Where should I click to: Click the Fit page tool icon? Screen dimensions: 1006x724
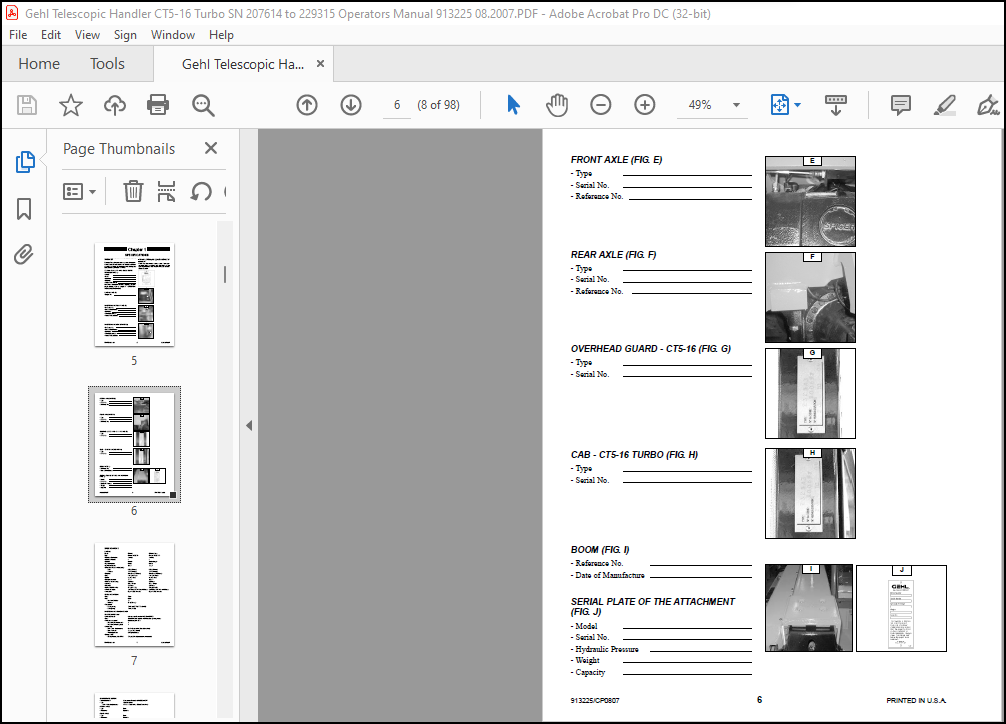pos(780,105)
